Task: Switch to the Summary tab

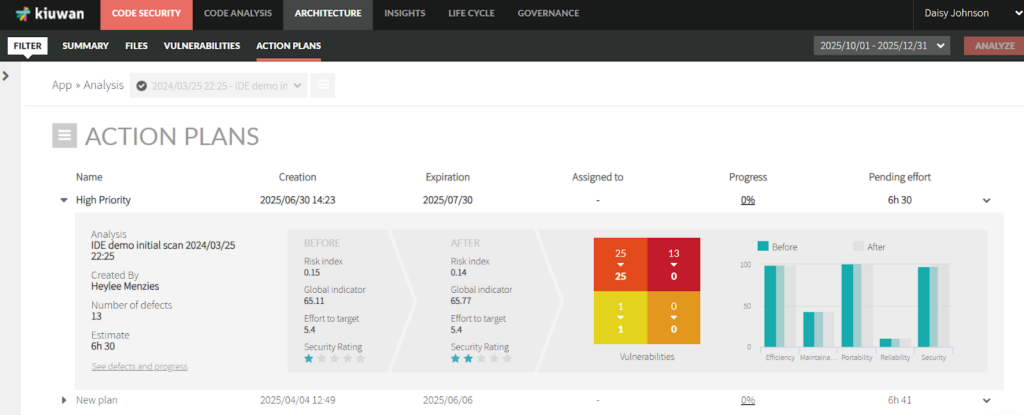Action: click(85, 46)
